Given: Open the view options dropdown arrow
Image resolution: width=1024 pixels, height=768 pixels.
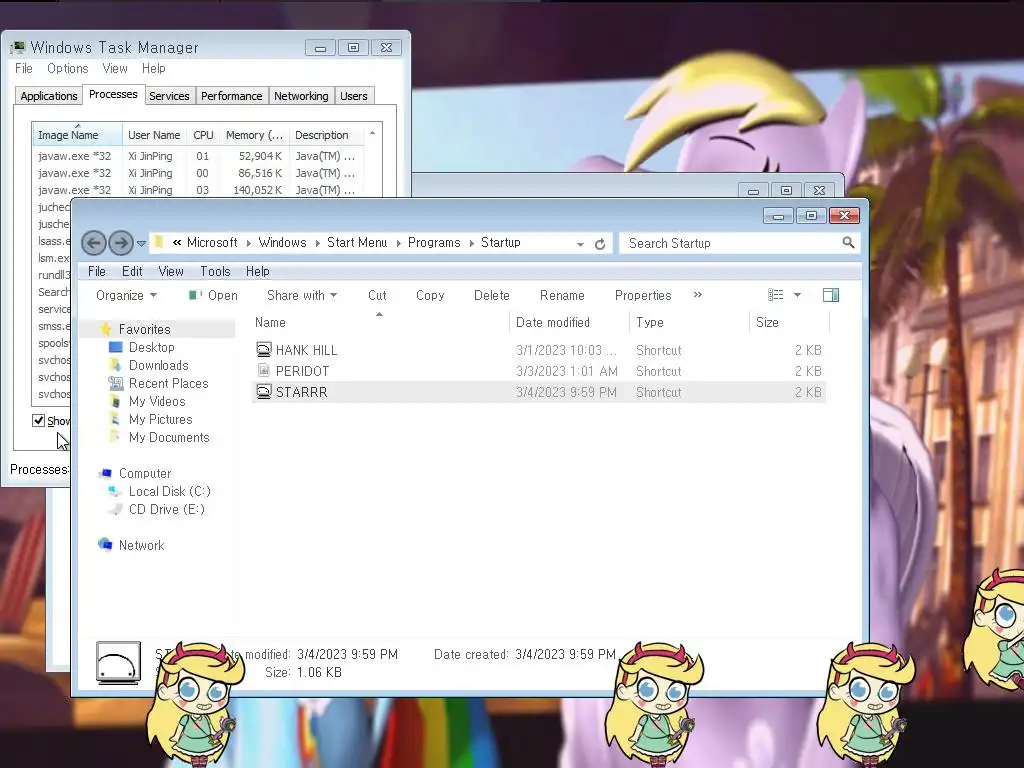Looking at the screenshot, I should pos(797,295).
